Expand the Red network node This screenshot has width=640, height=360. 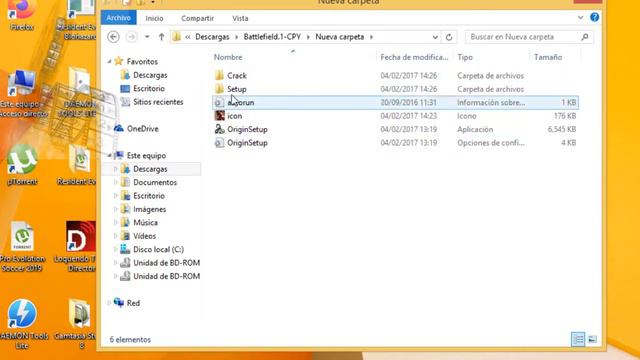click(x=109, y=303)
